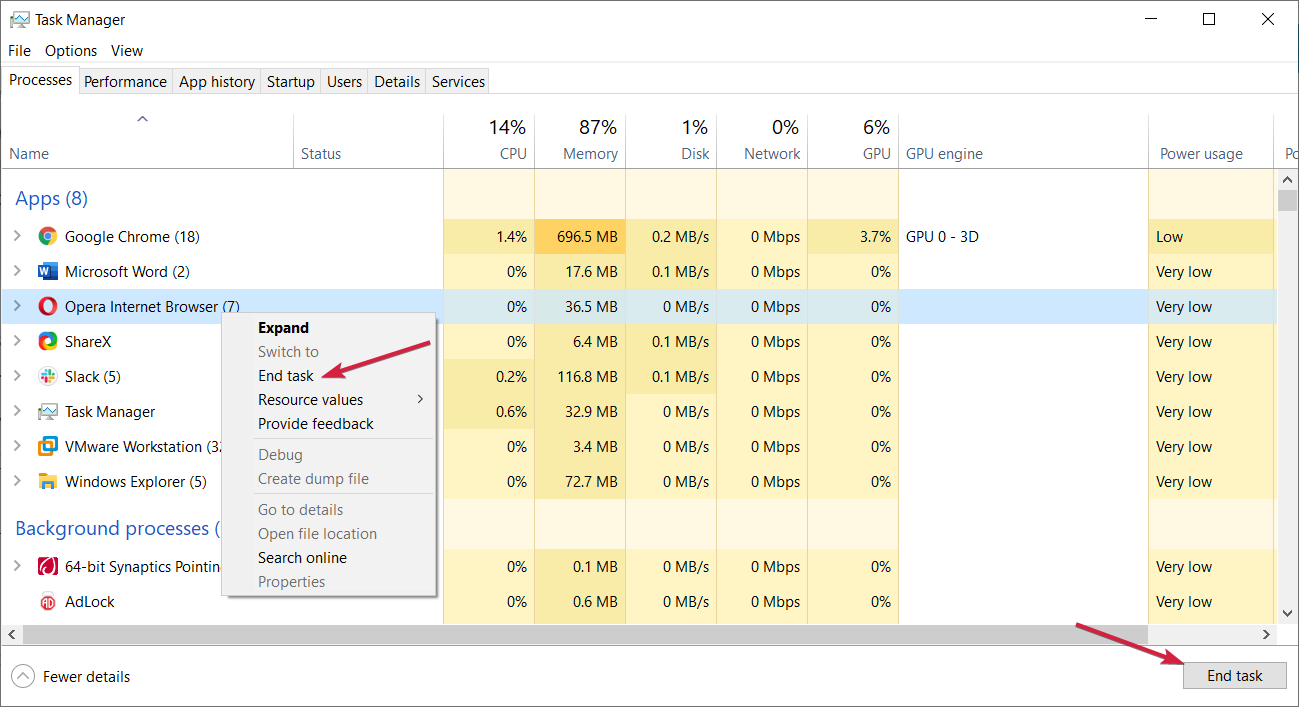Screen dimensions: 1299x707
Task: Expand the Task Manager process row
Action: click(17, 412)
